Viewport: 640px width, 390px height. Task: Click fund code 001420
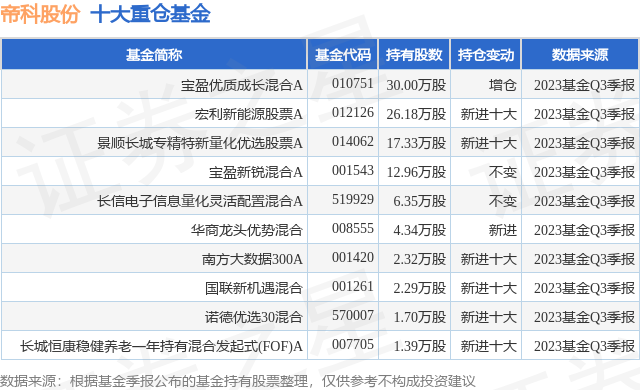click(x=353, y=257)
